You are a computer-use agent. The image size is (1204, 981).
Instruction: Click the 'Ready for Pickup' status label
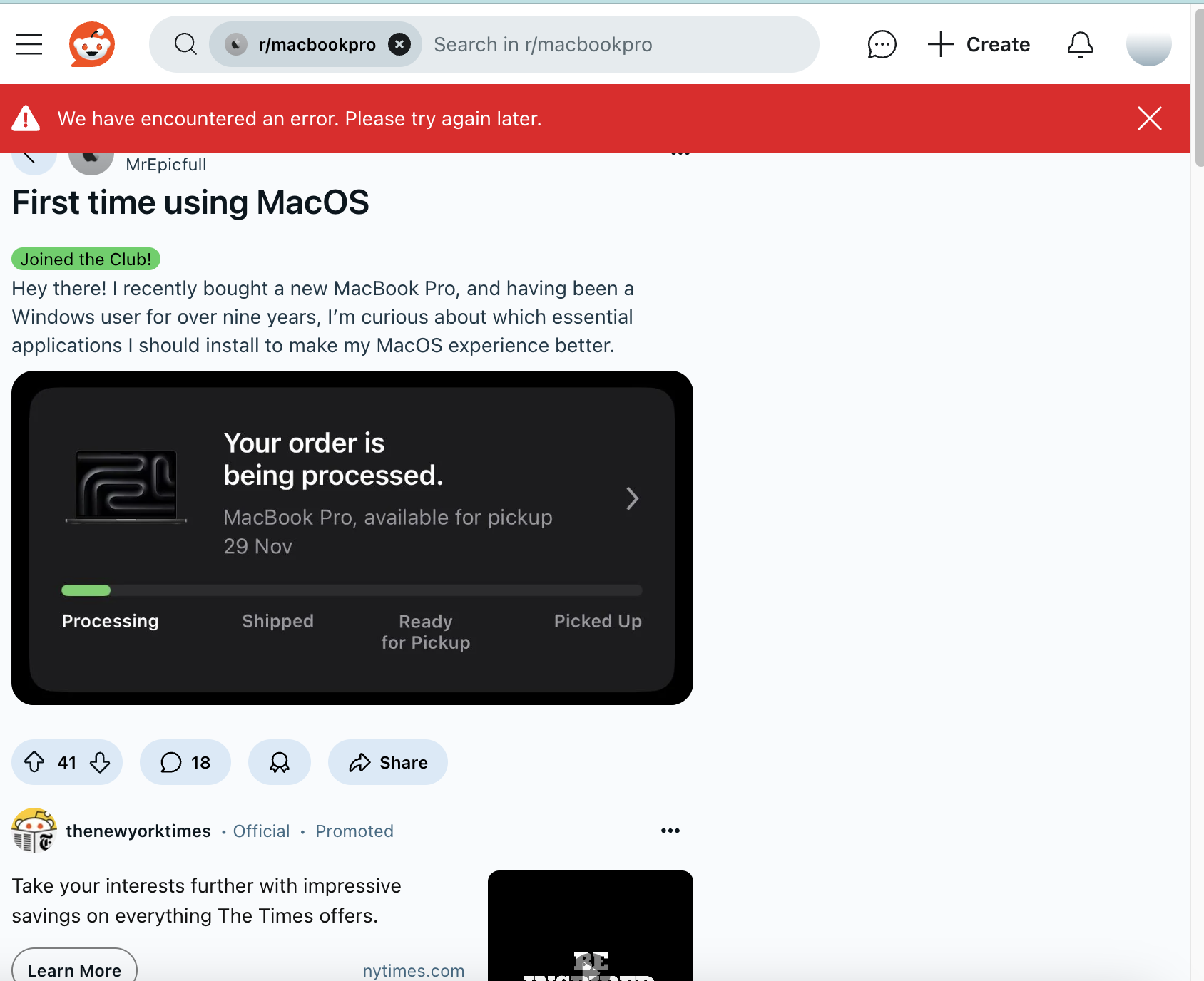(x=425, y=632)
